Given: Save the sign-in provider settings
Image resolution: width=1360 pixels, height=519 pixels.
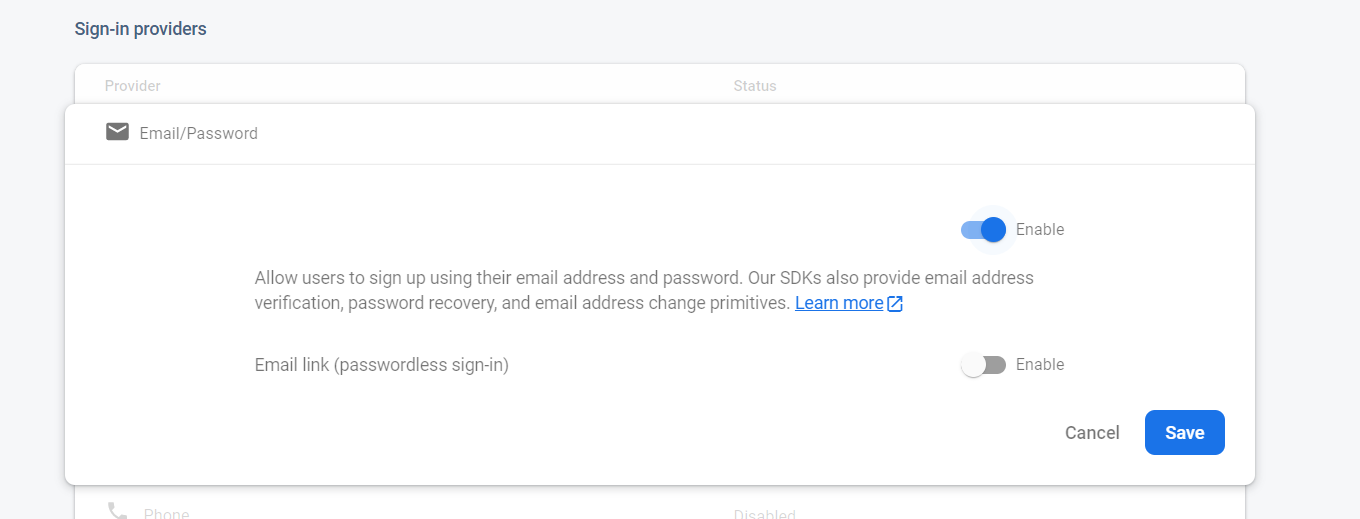Looking at the screenshot, I should (1184, 433).
